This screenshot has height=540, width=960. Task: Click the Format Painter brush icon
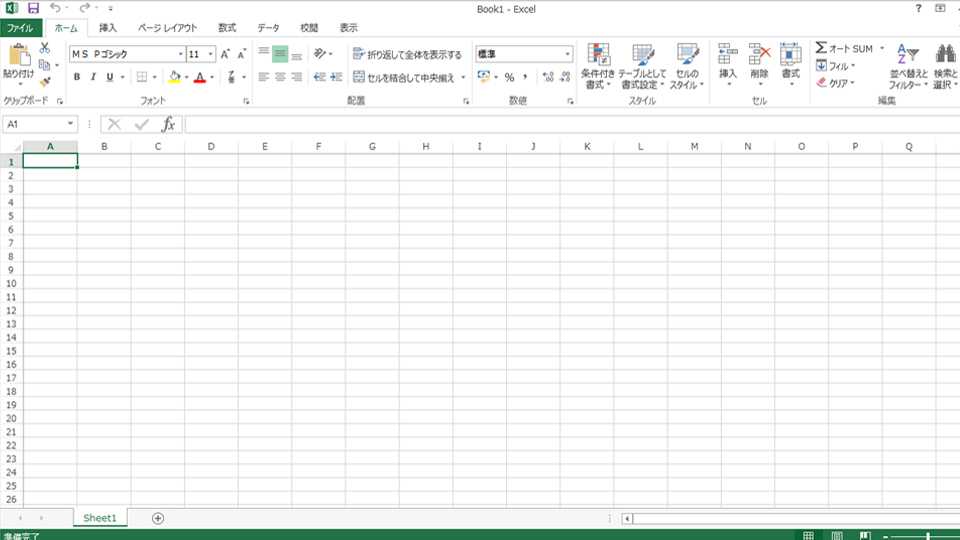pos(45,82)
